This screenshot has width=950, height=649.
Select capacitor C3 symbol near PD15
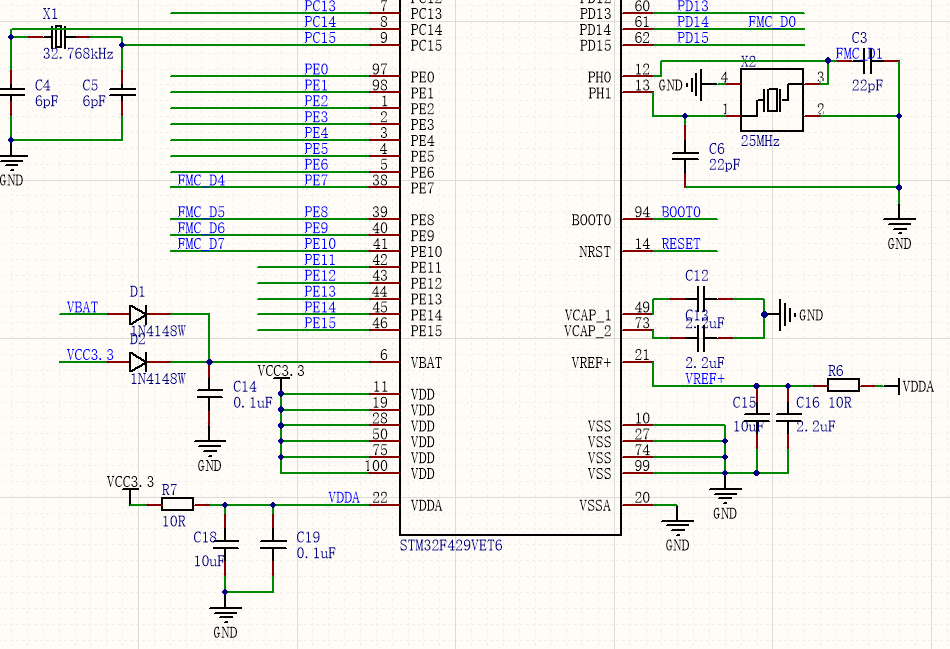868,61
